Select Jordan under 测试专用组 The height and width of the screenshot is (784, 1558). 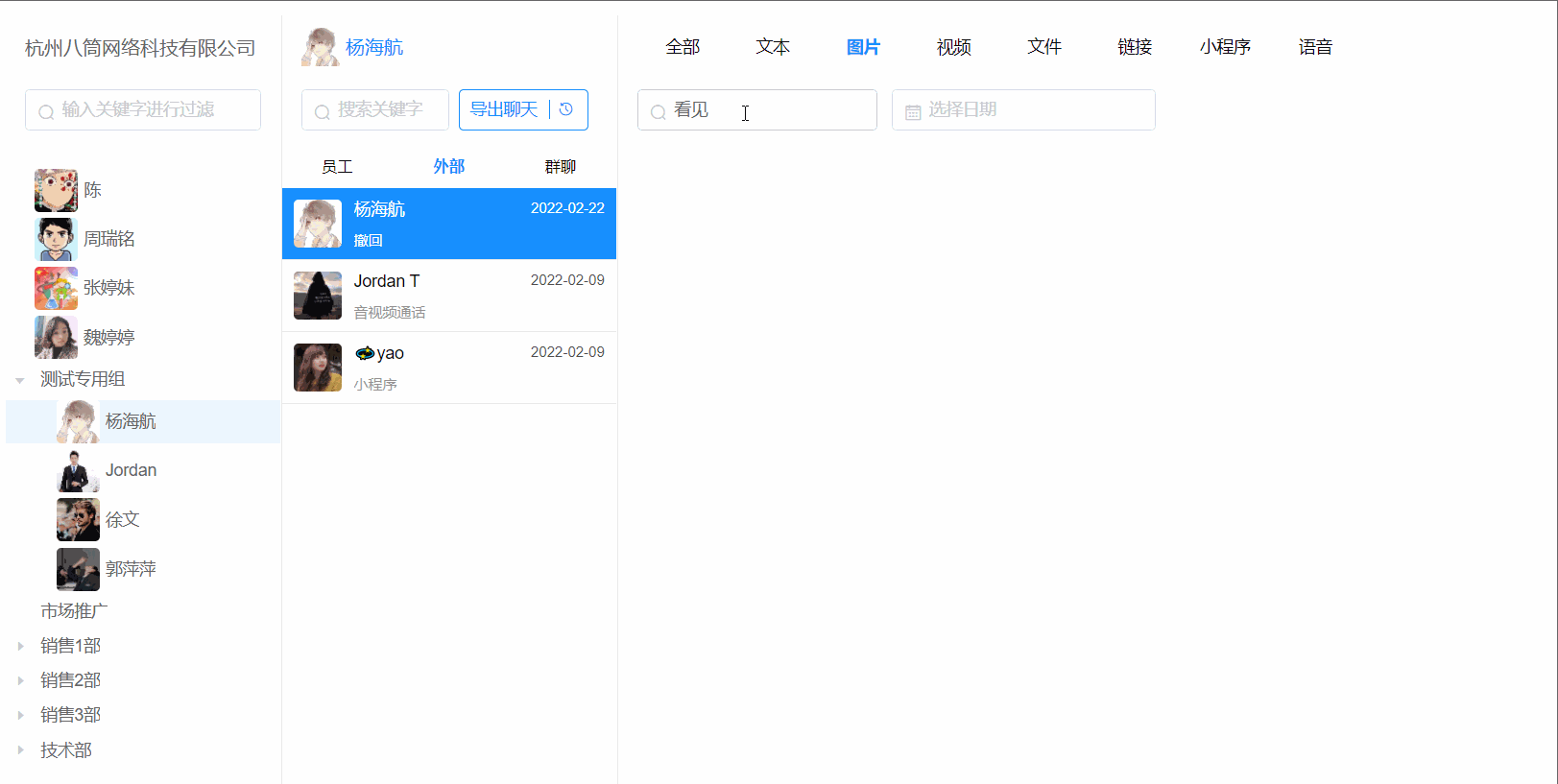coord(131,470)
